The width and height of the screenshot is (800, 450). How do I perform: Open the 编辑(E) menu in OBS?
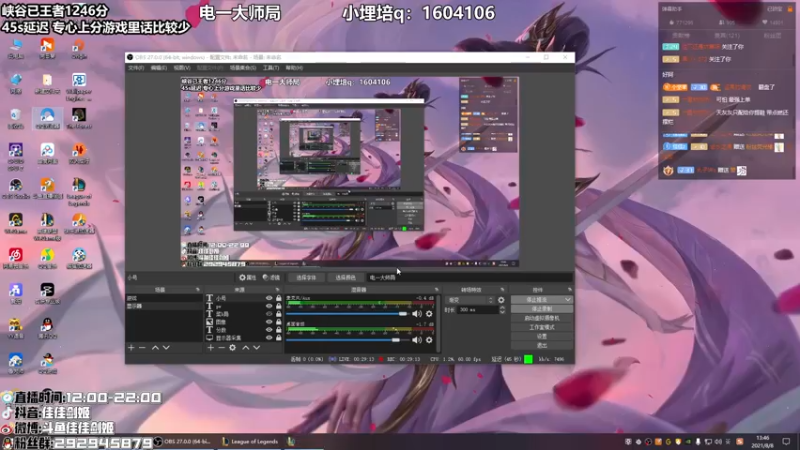coord(158,68)
